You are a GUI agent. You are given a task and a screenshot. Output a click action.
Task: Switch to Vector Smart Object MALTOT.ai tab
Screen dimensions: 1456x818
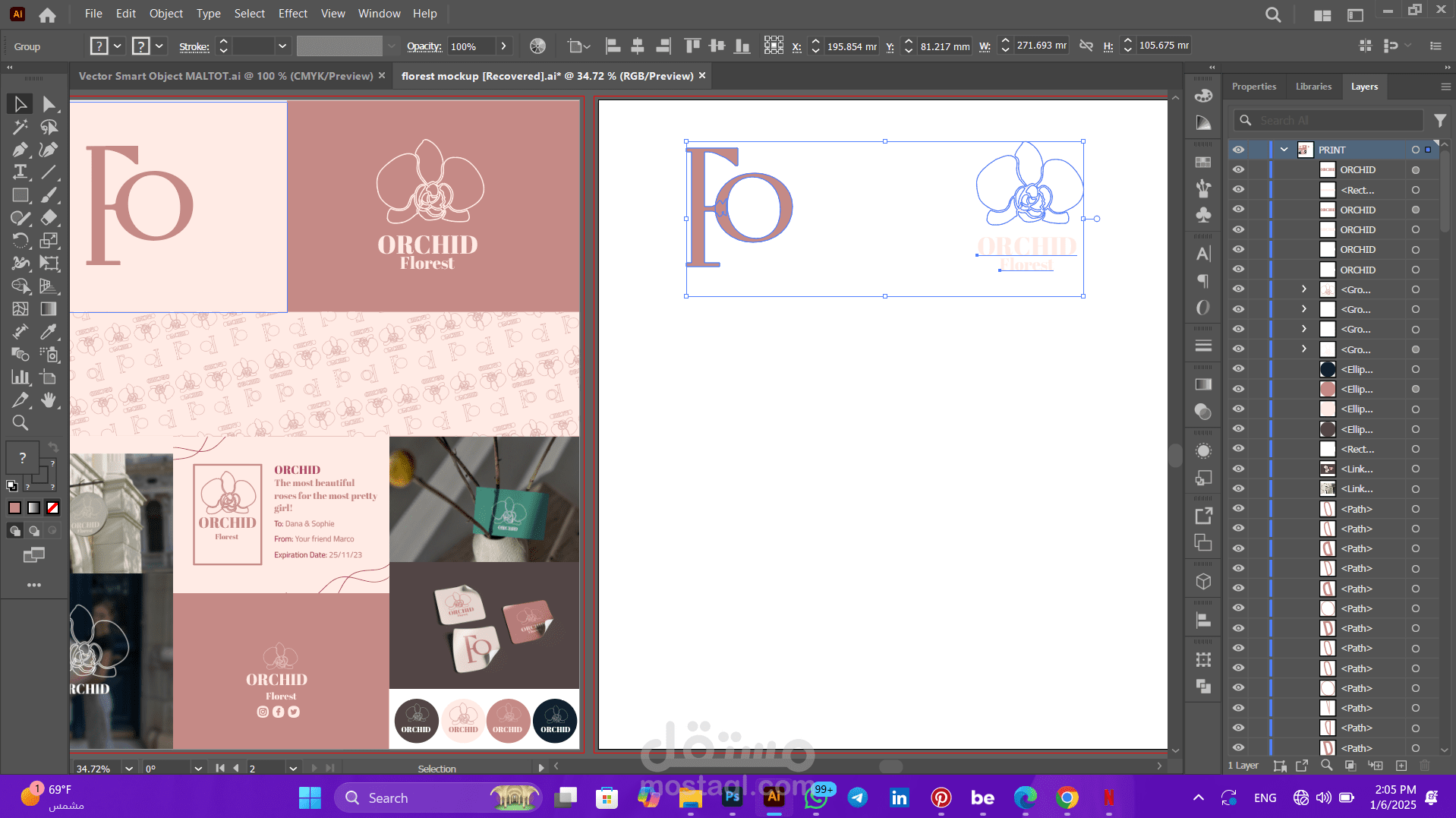click(x=225, y=76)
